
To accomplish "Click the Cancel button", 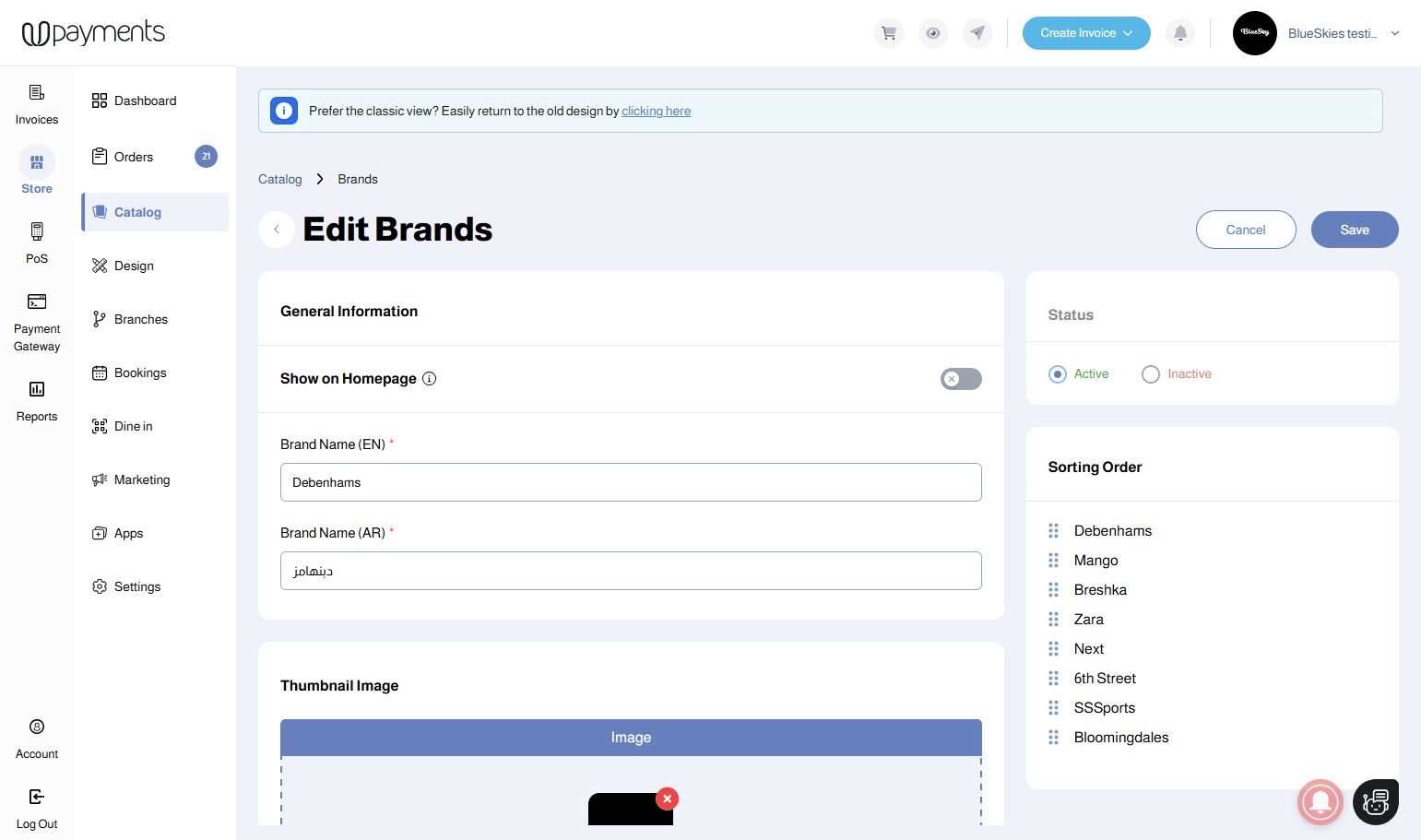I will point(1246,230).
